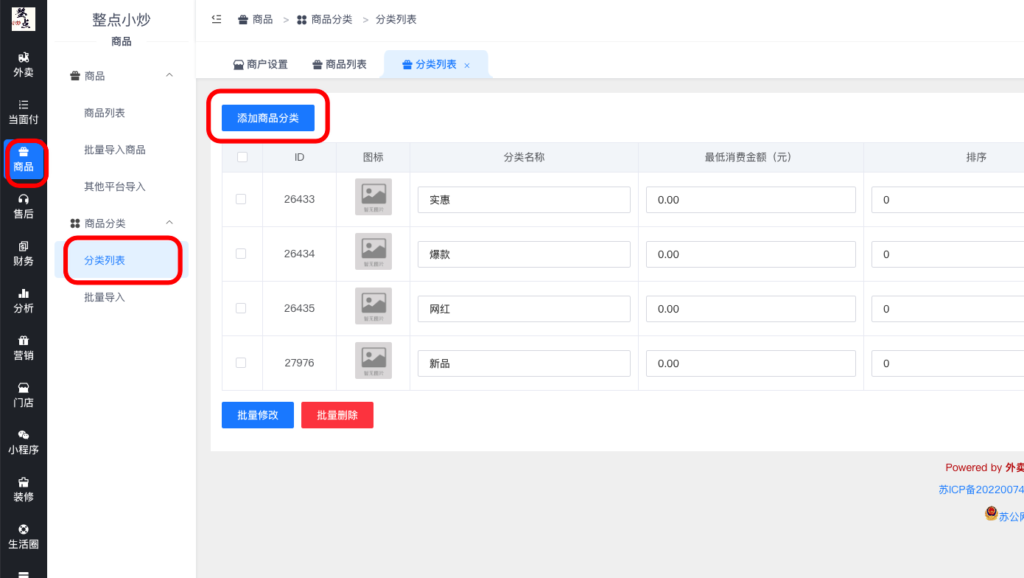1024x578 pixels.
Task: Select the 营销 marketing icon
Action: tap(23, 349)
